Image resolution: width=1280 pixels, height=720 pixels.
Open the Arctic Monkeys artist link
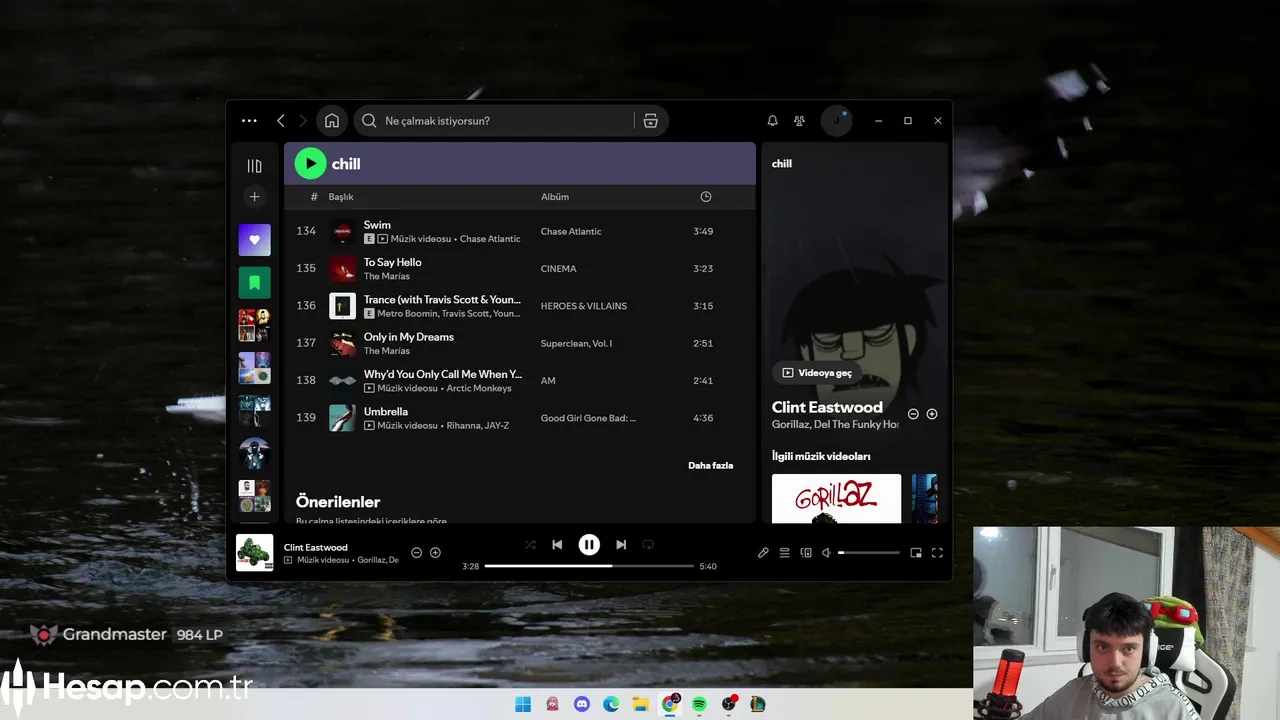(479, 388)
